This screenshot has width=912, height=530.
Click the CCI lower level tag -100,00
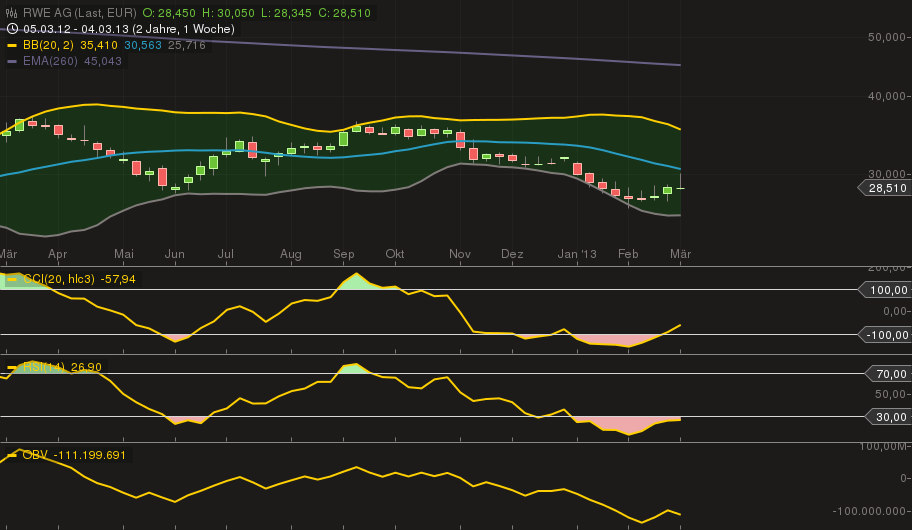click(885, 335)
